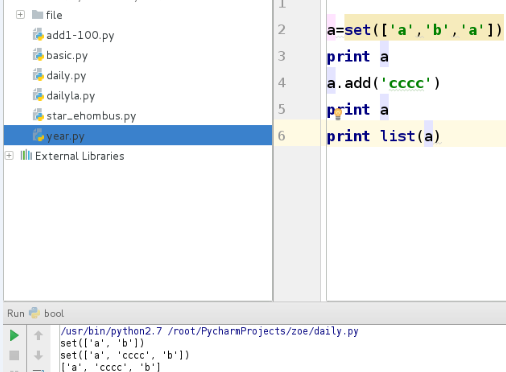Select the file folder in project tree
Viewport: 506px width, 372px height.
pyautogui.click(x=54, y=15)
